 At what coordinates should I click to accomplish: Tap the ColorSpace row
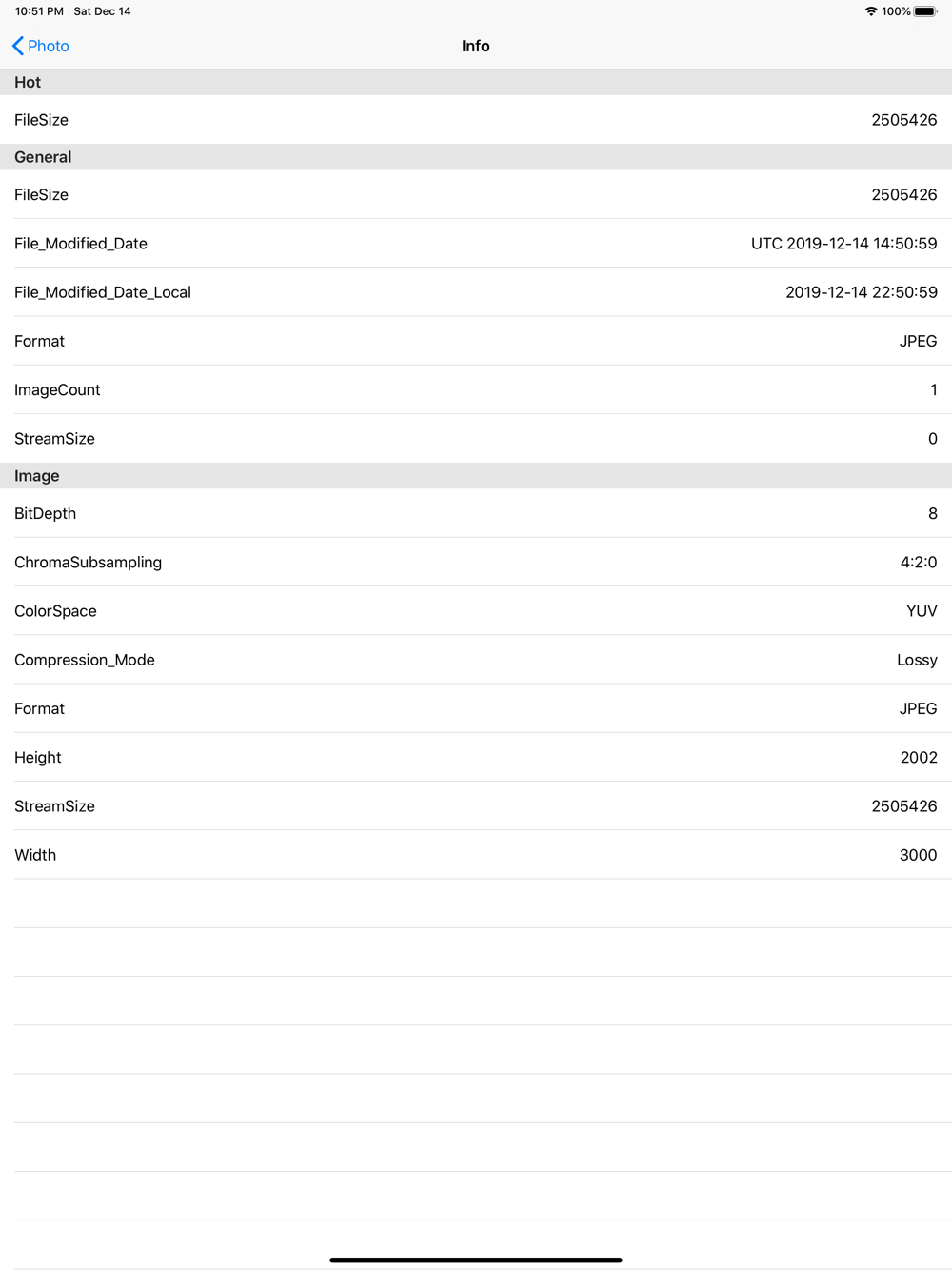pyautogui.click(x=476, y=611)
